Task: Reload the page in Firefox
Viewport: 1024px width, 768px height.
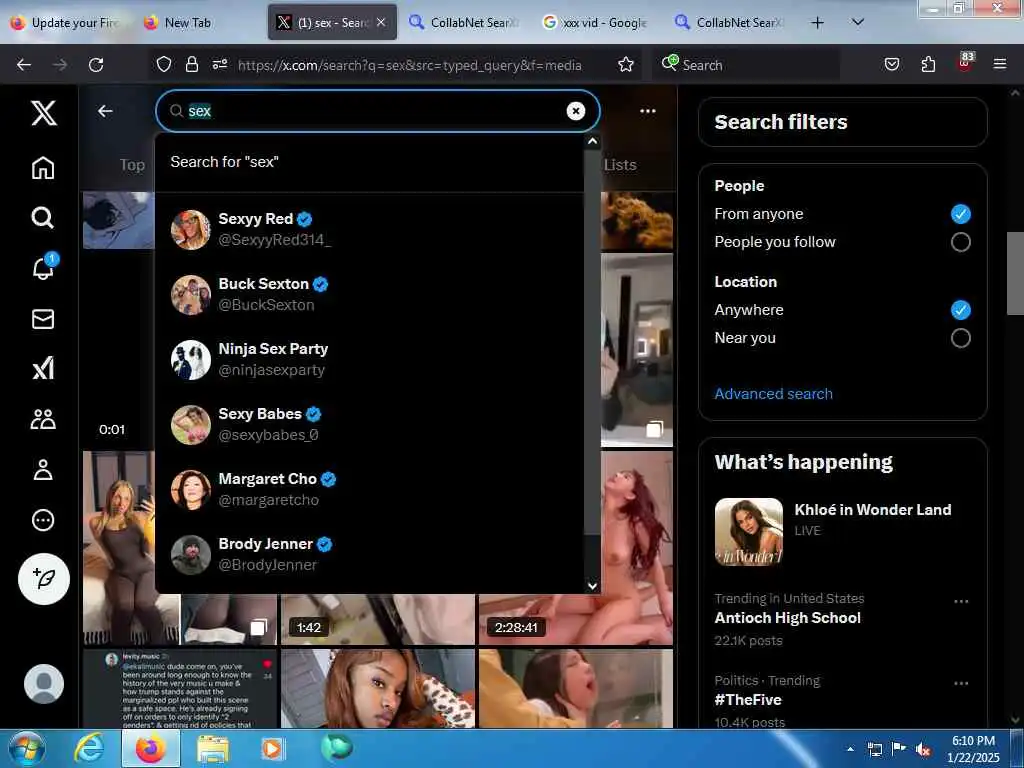Action: [x=96, y=65]
